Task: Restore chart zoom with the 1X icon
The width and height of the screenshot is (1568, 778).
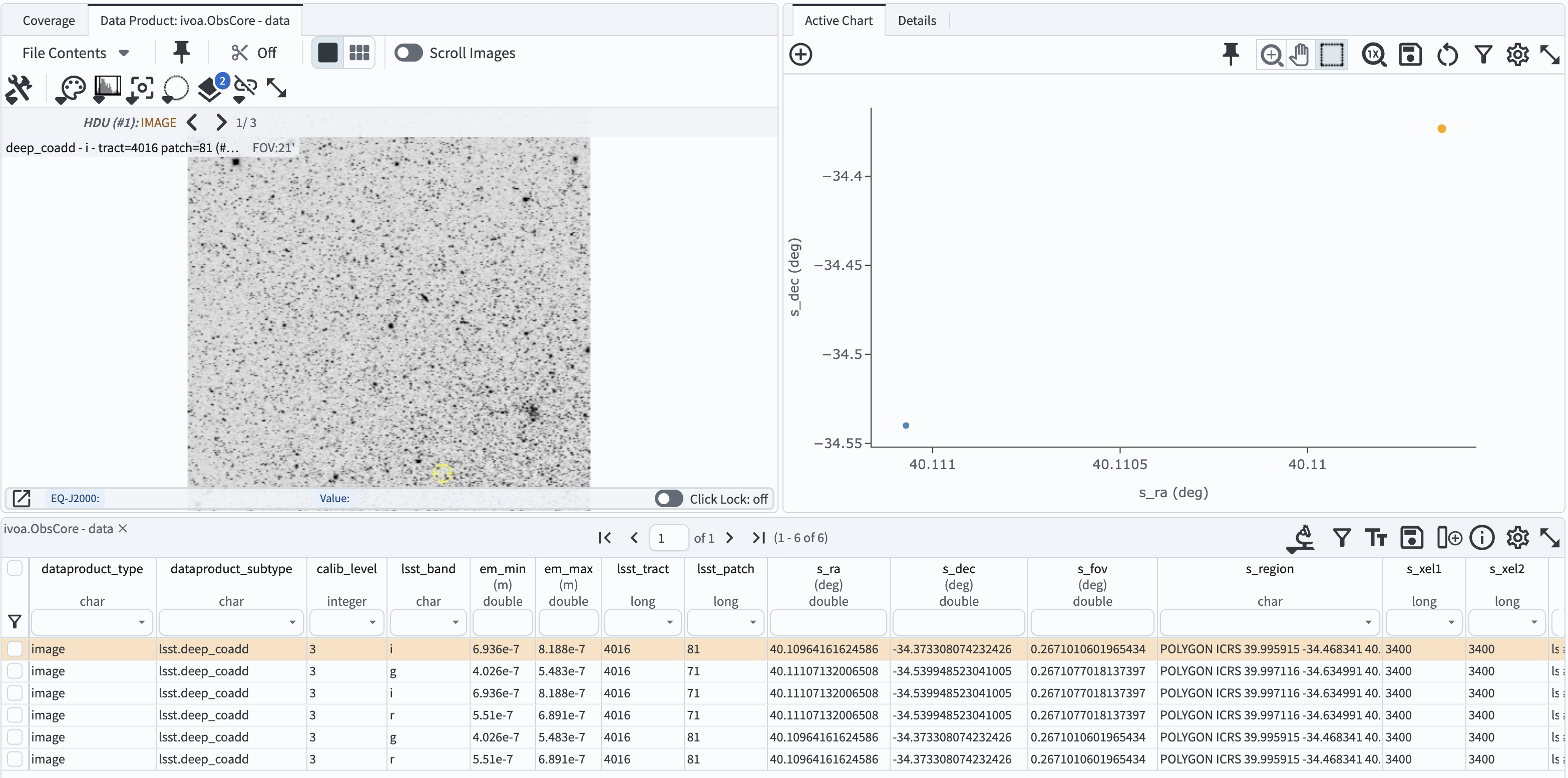Action: pos(1374,54)
